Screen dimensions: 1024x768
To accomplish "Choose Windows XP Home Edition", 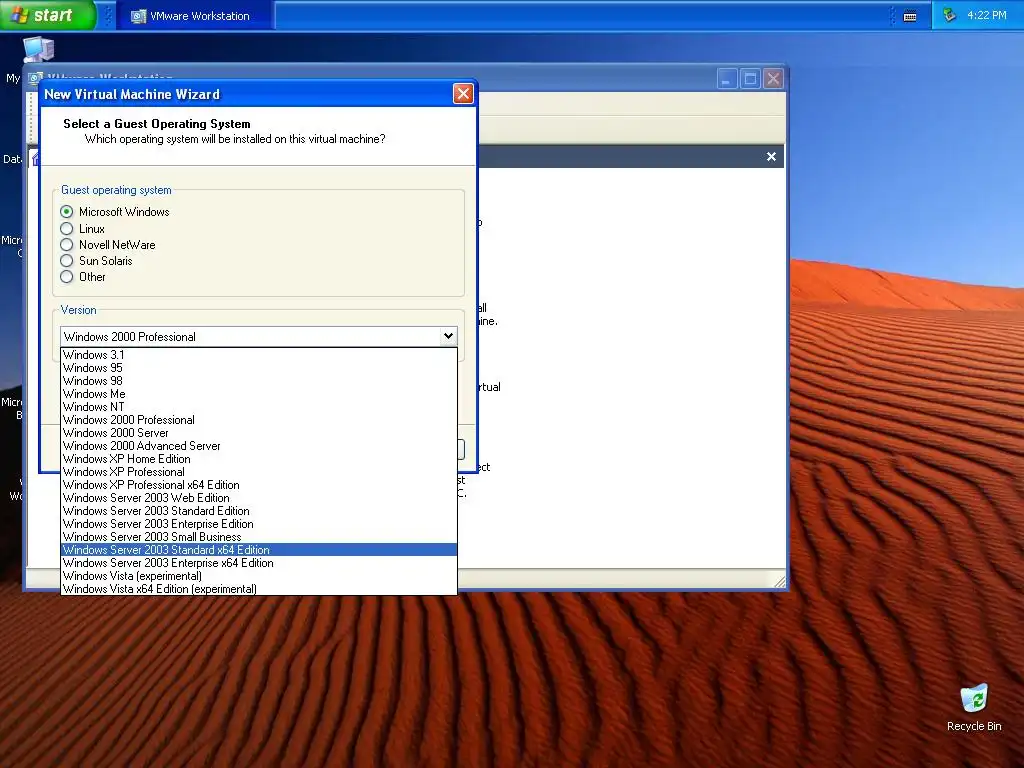I will 259,459.
